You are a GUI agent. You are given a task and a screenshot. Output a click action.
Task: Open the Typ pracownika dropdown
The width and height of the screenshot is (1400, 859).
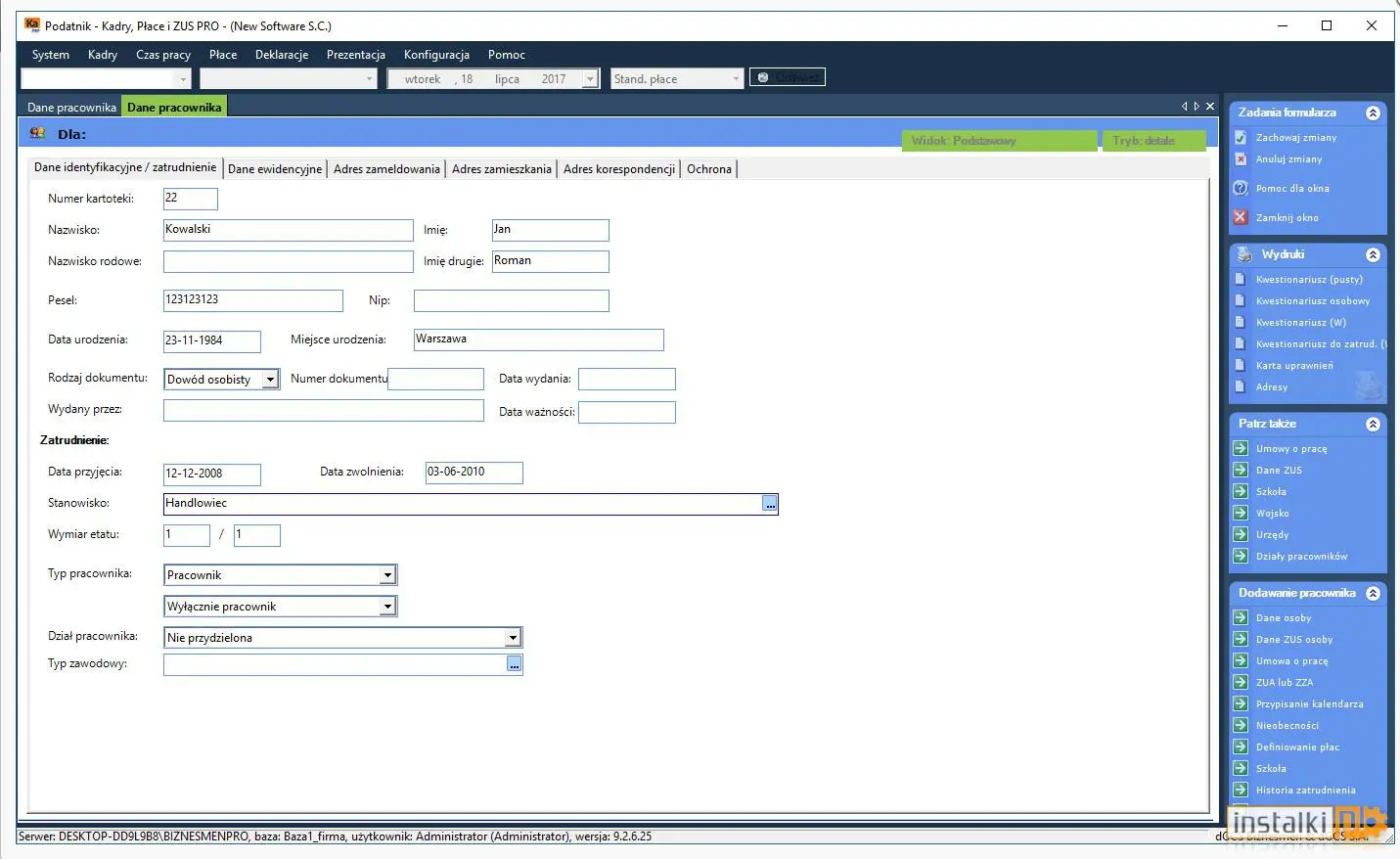click(x=387, y=575)
